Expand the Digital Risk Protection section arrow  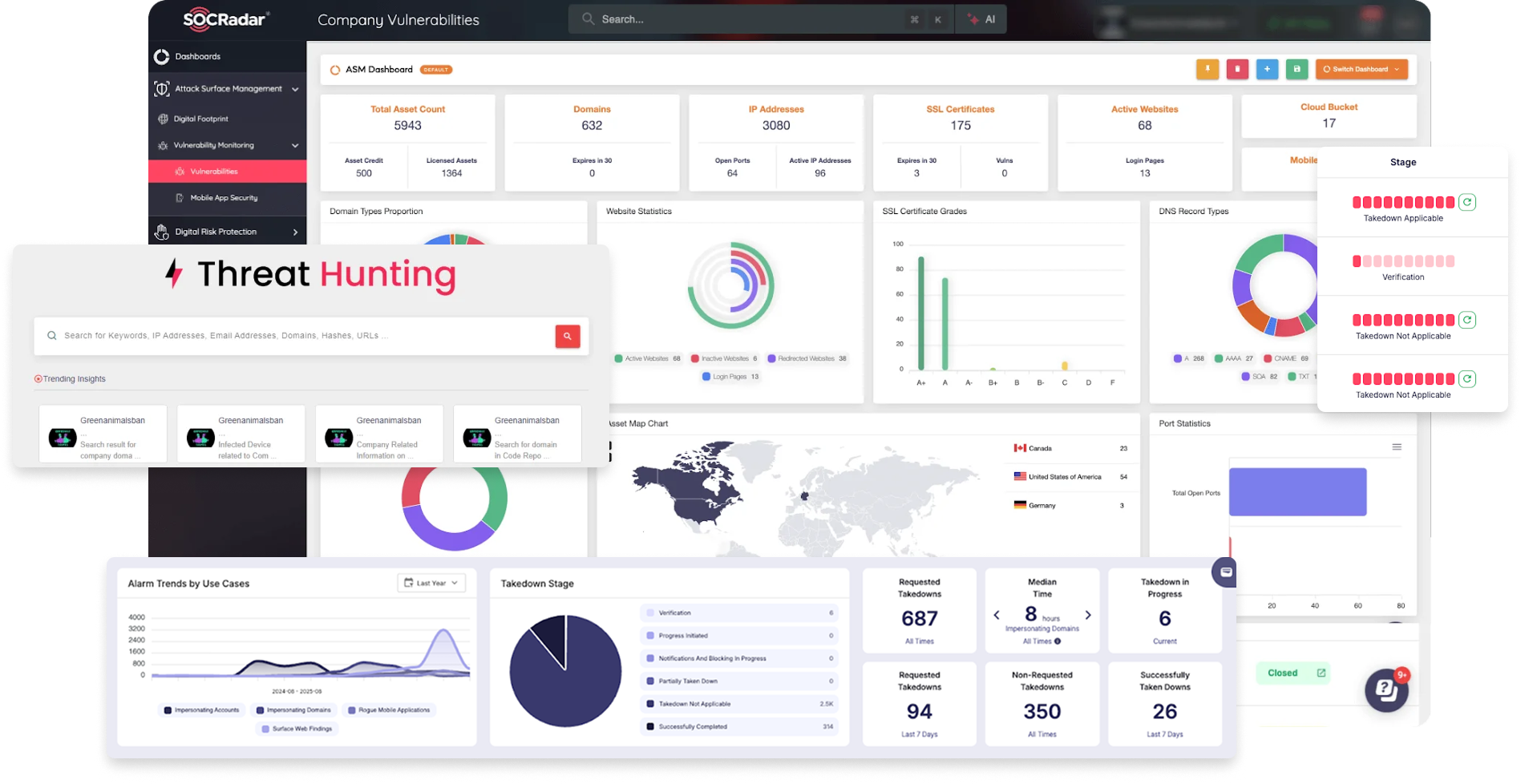pos(295,232)
